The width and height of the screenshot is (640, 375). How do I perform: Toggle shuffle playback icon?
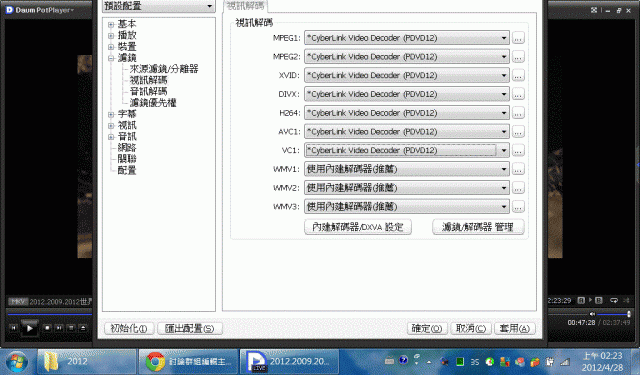click(627, 300)
